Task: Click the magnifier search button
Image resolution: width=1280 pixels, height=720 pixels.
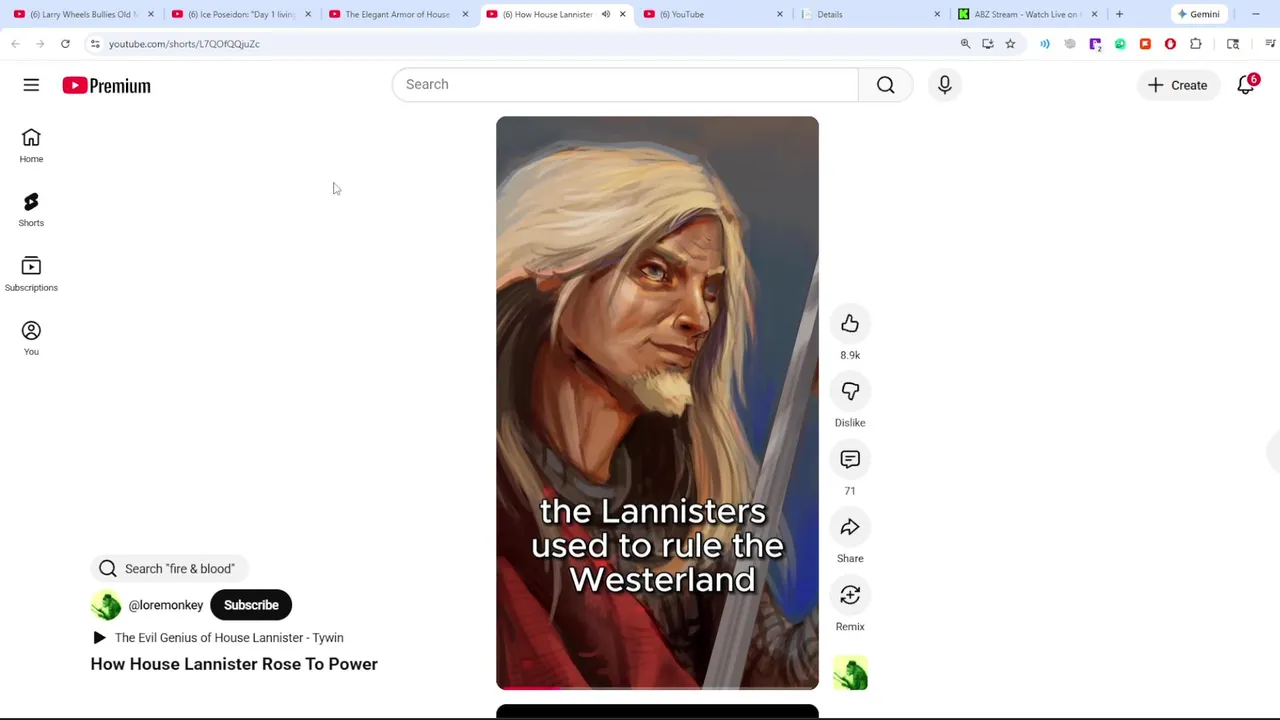Action: point(886,85)
